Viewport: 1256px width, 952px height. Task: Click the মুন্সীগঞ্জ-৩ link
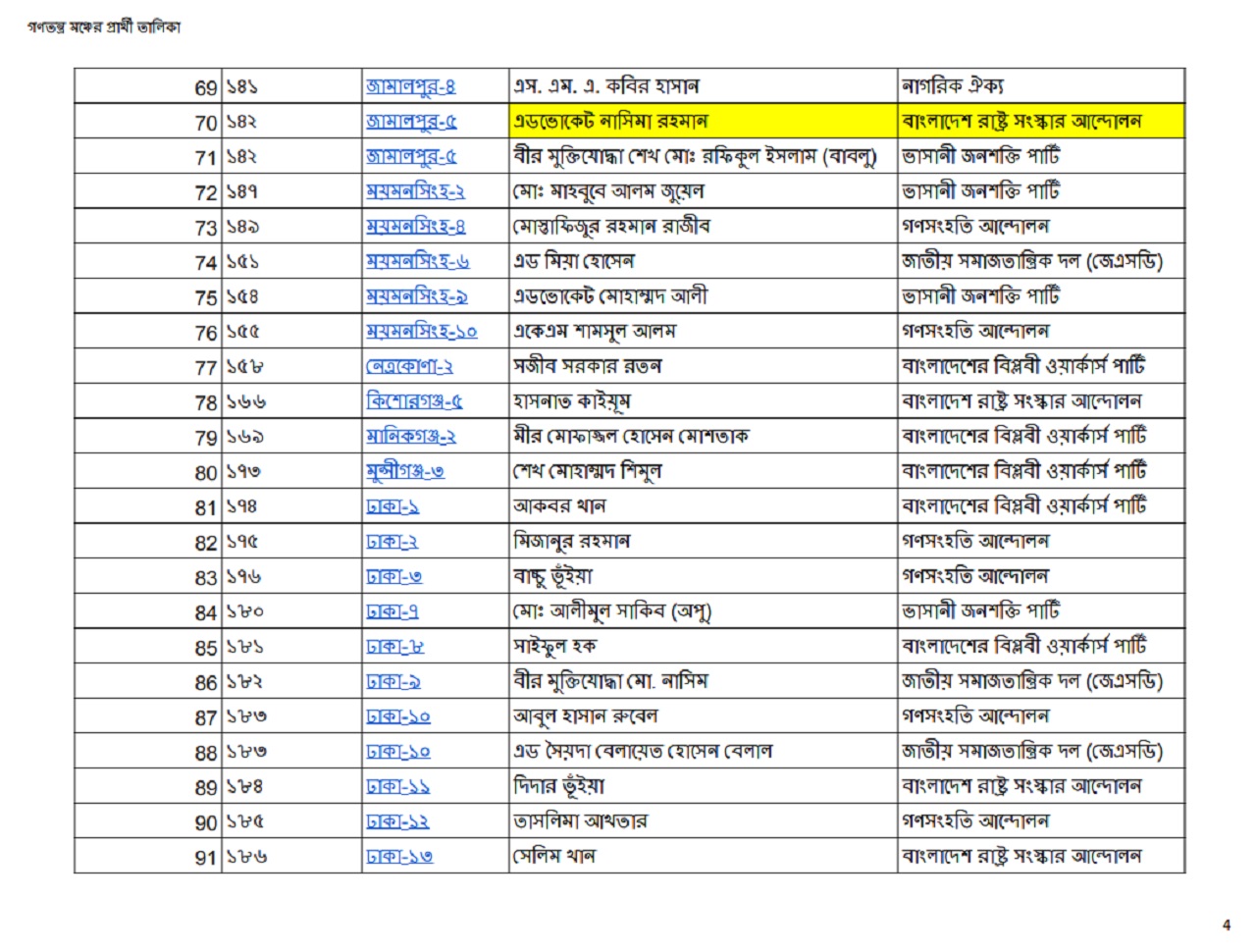[x=404, y=471]
